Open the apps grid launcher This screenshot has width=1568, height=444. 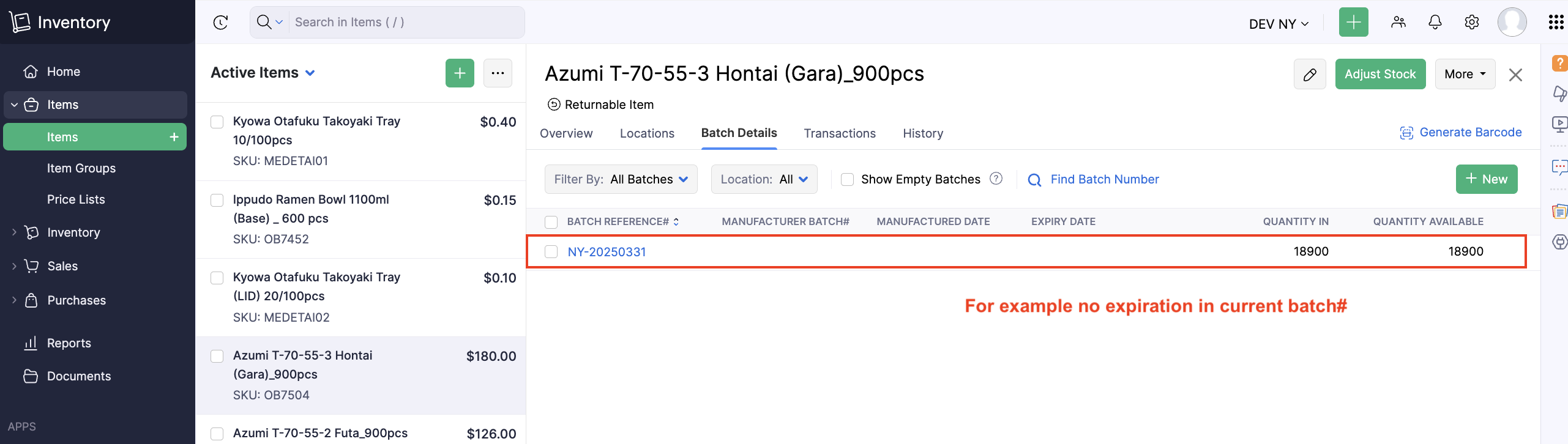[1556, 23]
